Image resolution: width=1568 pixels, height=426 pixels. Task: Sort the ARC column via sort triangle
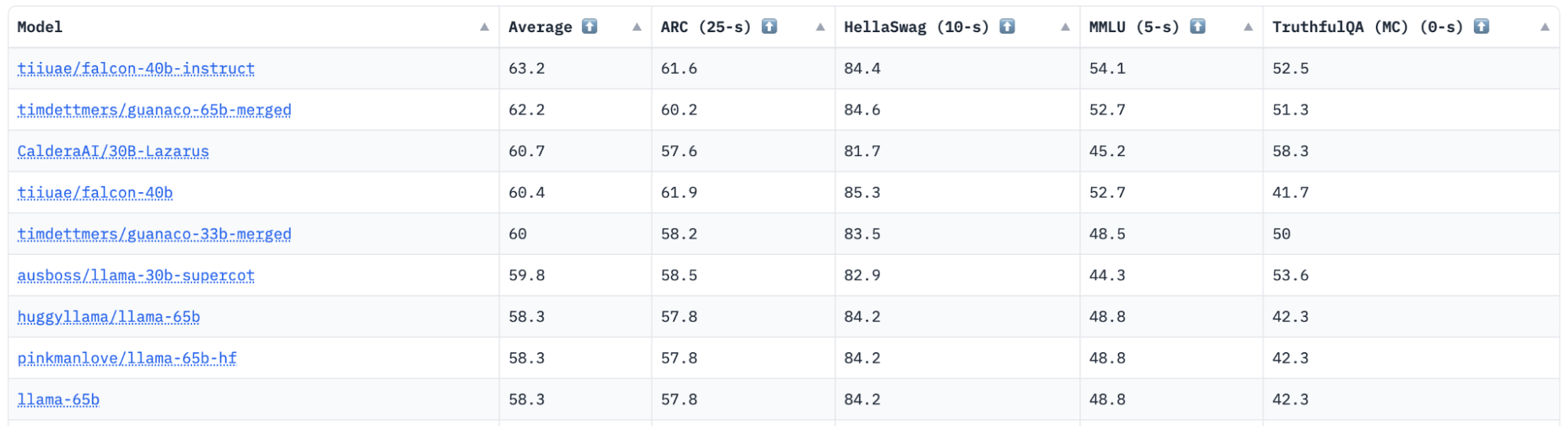point(820,27)
